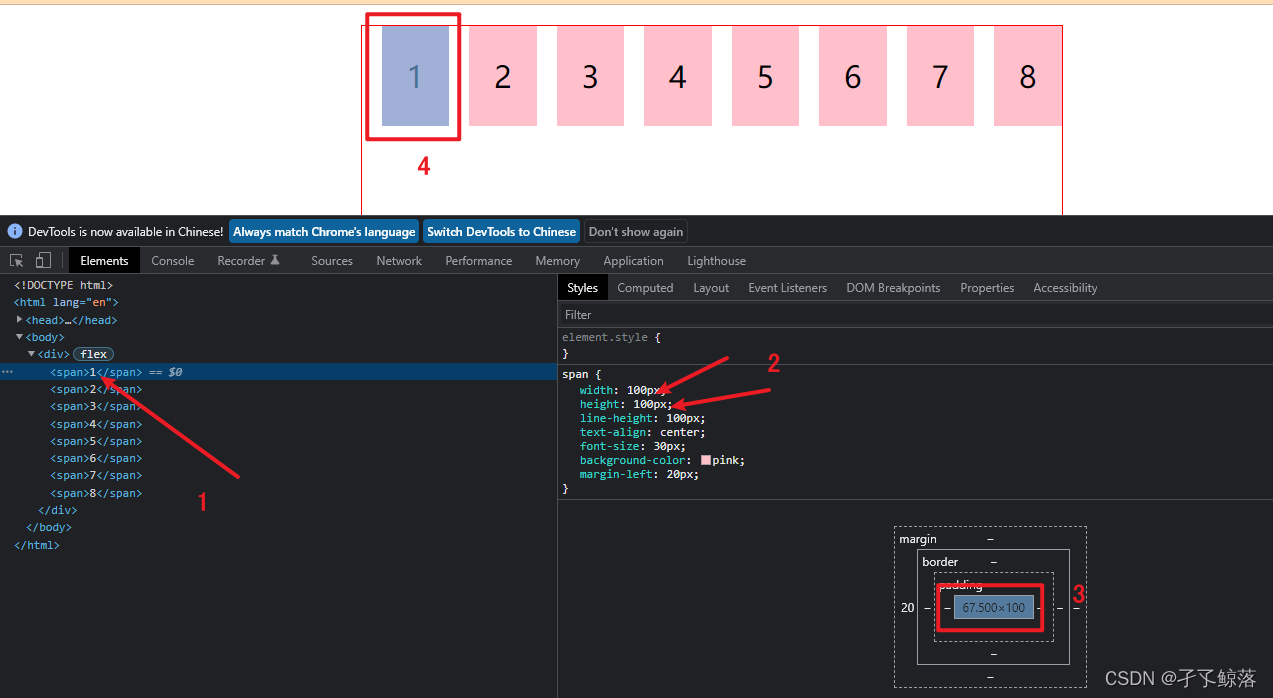
Task: Click the 67.500×100 content box
Action: [994, 607]
